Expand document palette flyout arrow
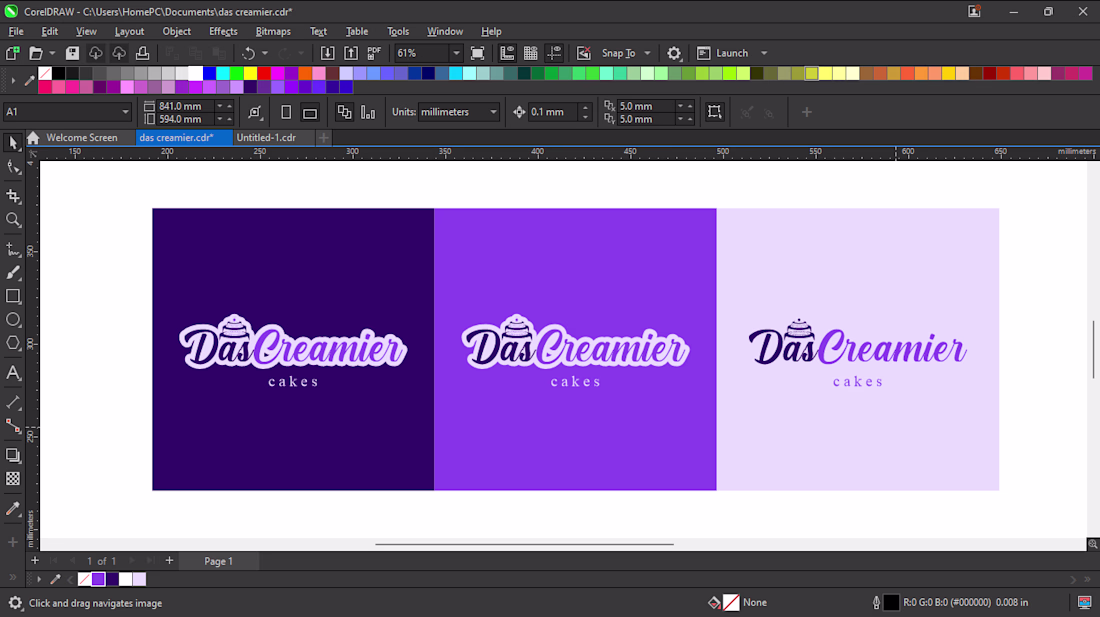 [39, 580]
